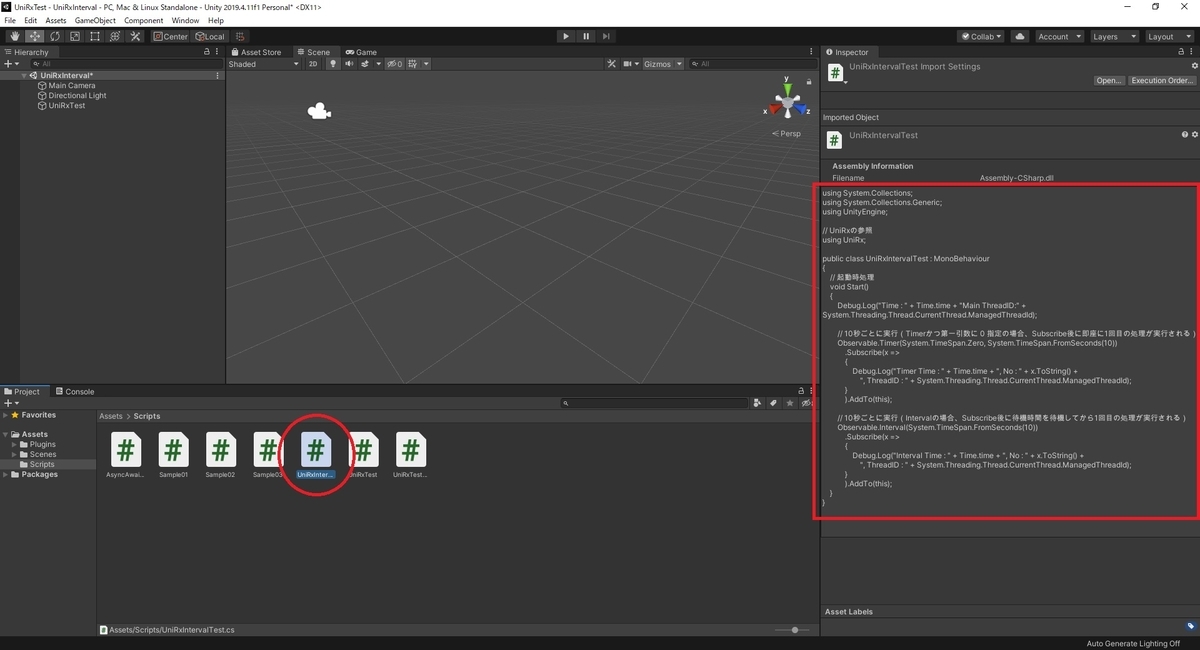Screen dimensions: 1200x650
Task: Expand the Plugins folder
Action: [x=16, y=445]
